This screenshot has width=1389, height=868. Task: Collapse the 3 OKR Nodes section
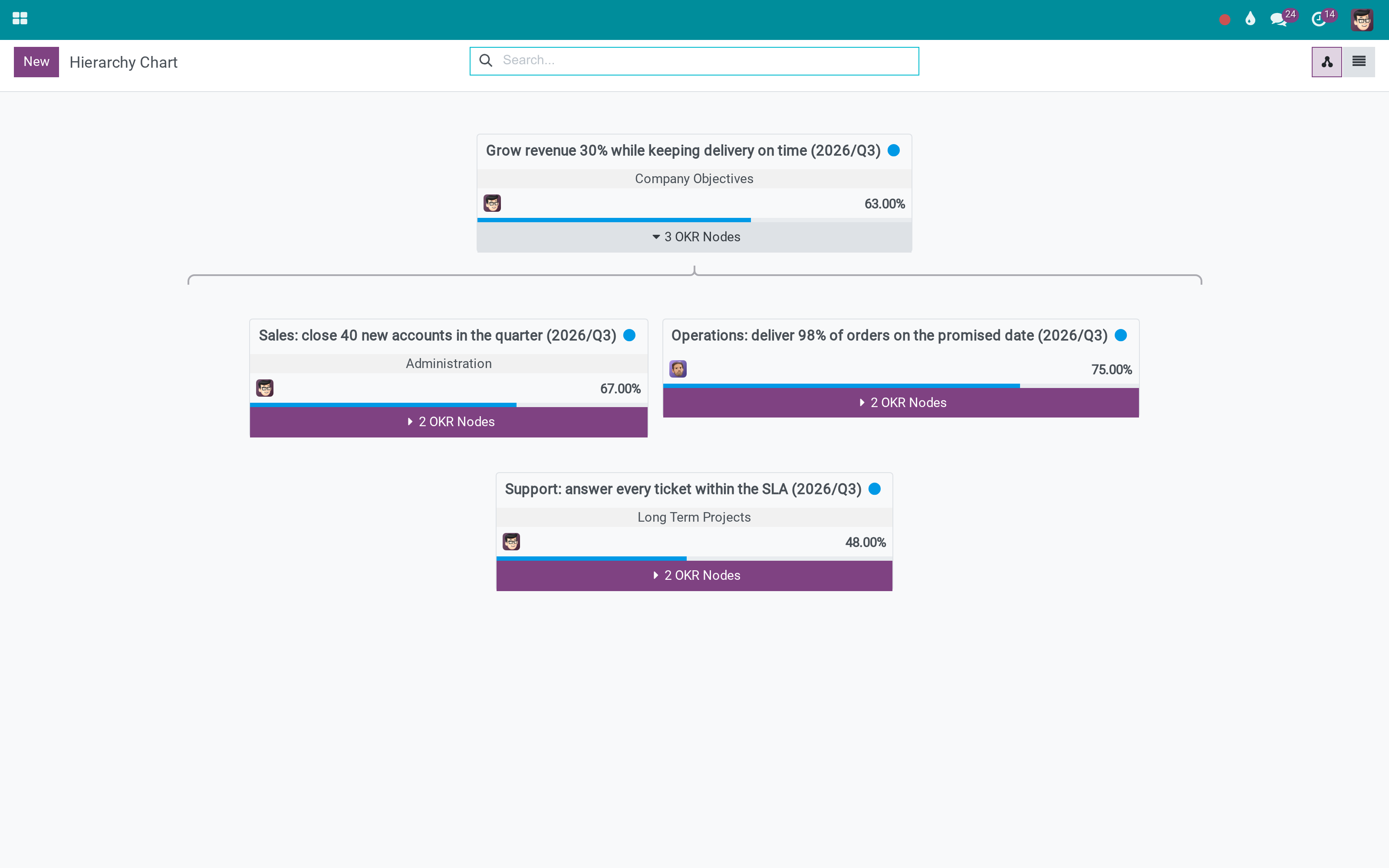[x=694, y=237]
